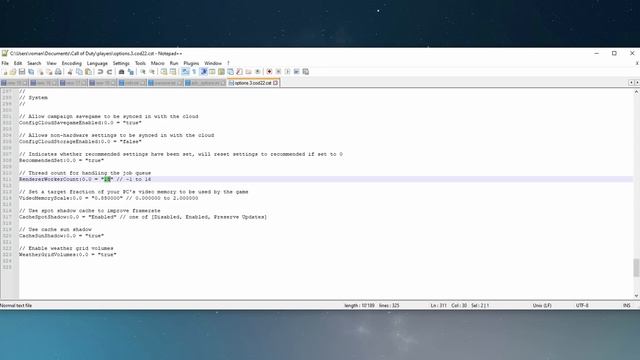The height and width of the screenshot is (360, 640).
Task: Click the Open file toolbar icon
Action: tap(13, 72)
